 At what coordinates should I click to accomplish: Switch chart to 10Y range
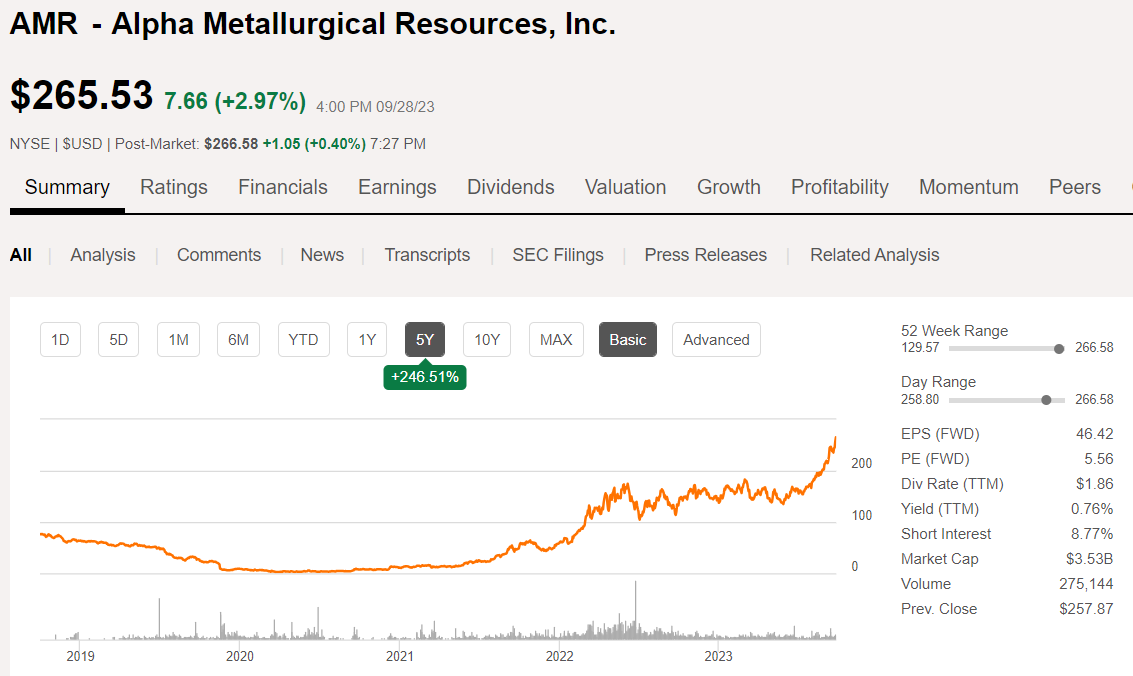click(487, 339)
